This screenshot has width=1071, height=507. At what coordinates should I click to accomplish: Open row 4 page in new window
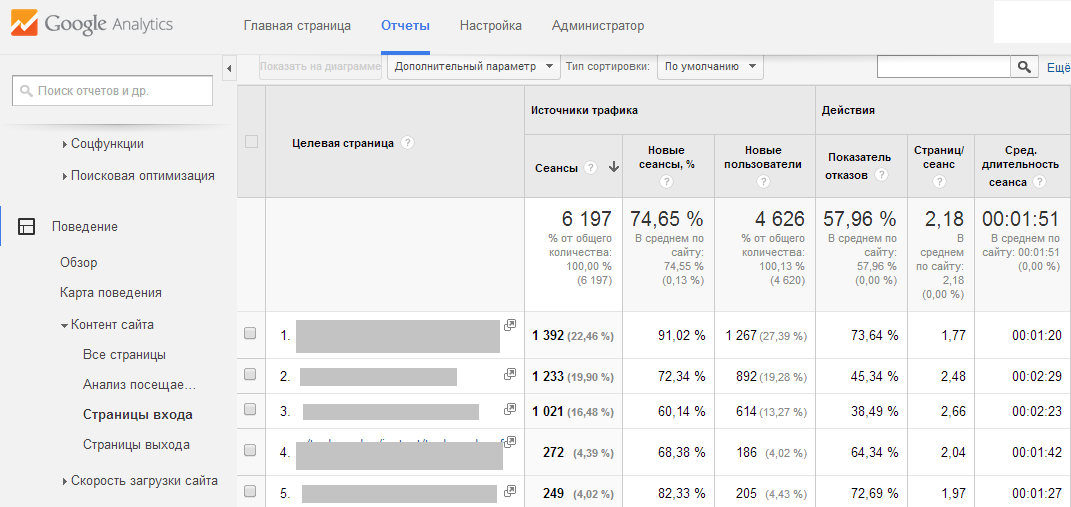click(x=510, y=442)
